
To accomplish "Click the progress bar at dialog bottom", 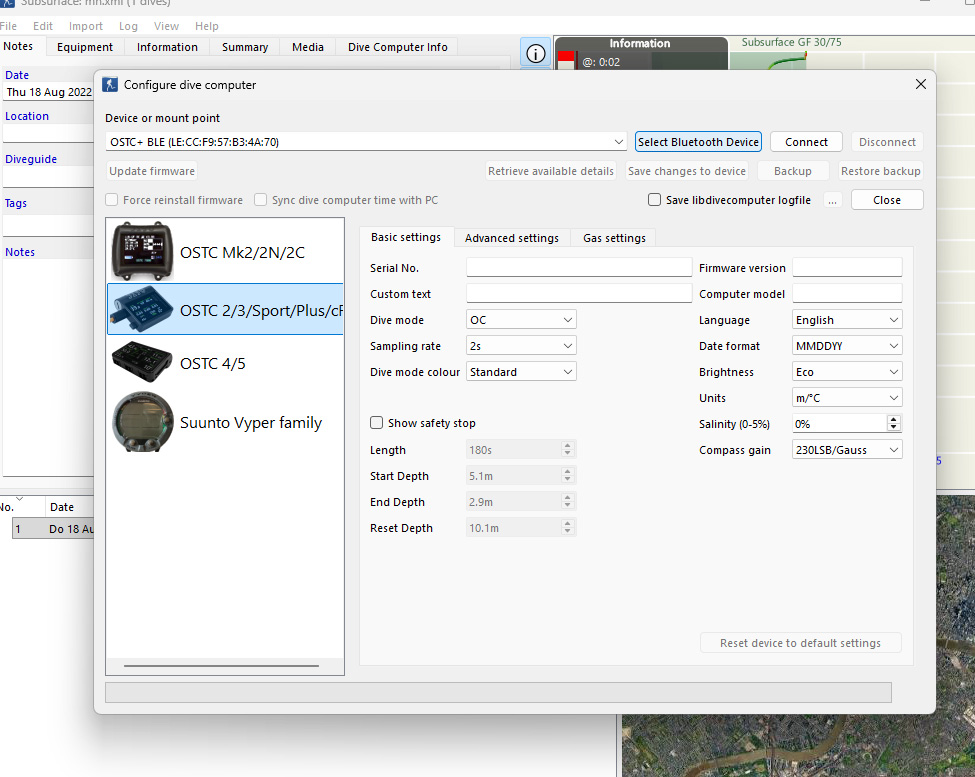I will click(x=498, y=692).
